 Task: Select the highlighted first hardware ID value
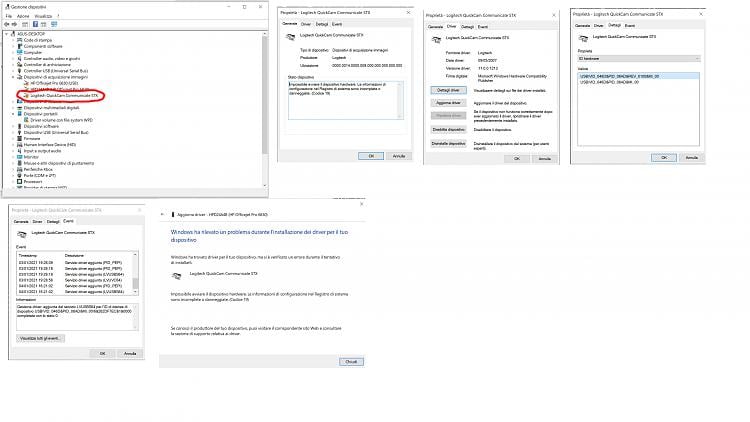[638, 76]
